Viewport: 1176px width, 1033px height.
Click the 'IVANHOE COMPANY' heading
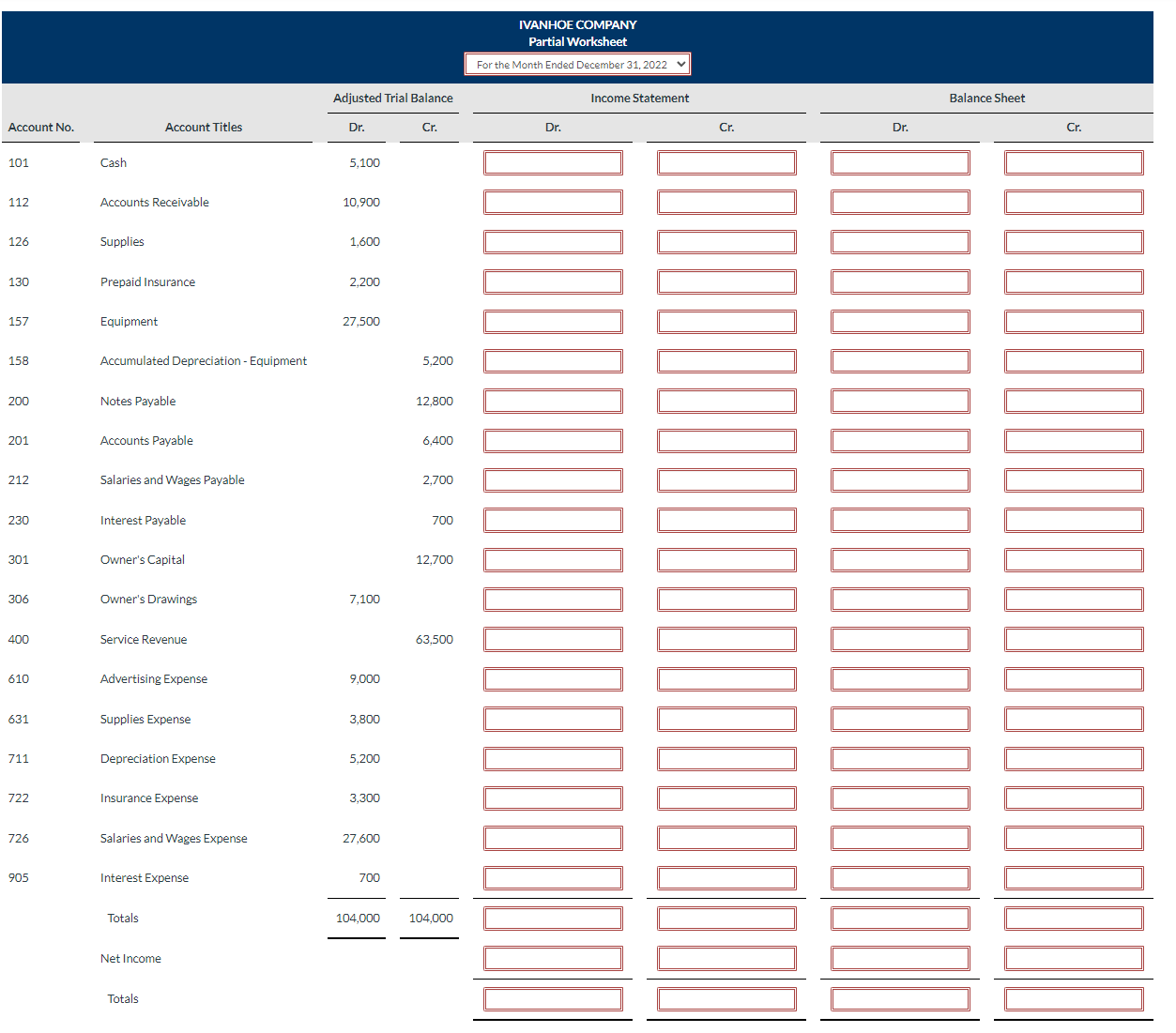578,25
